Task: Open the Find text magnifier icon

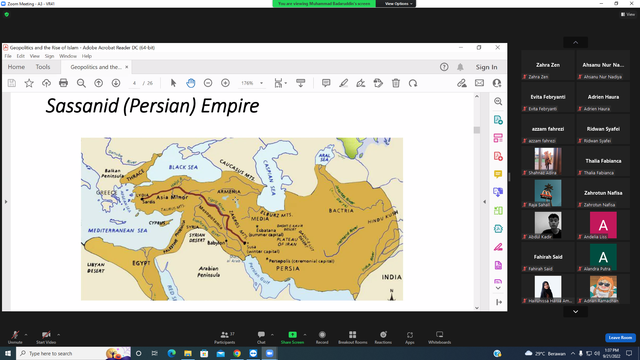Action: (81, 83)
